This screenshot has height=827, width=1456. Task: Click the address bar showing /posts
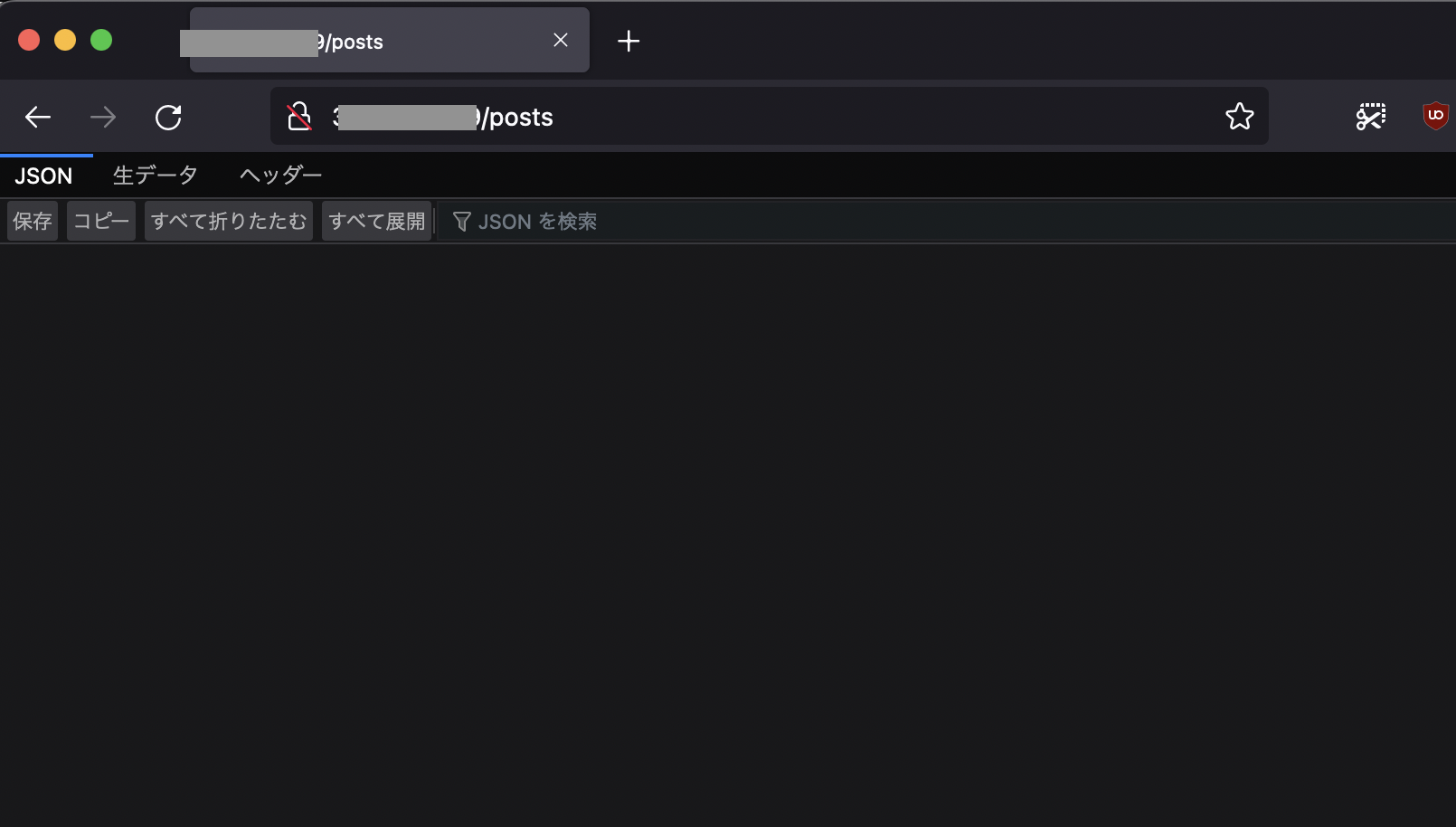click(x=770, y=116)
